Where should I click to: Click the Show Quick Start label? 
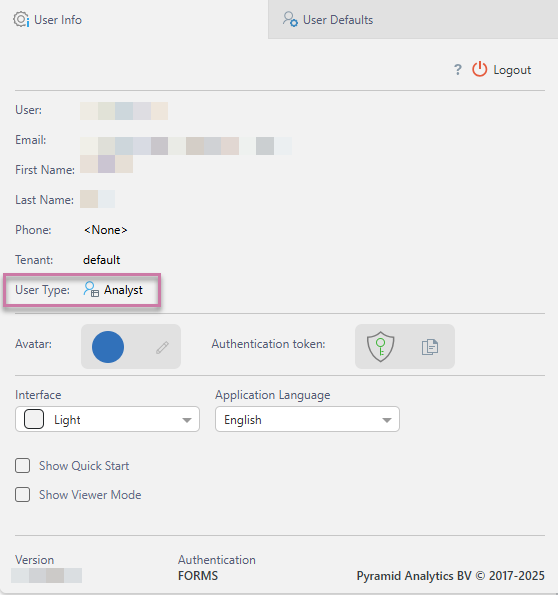(84, 466)
